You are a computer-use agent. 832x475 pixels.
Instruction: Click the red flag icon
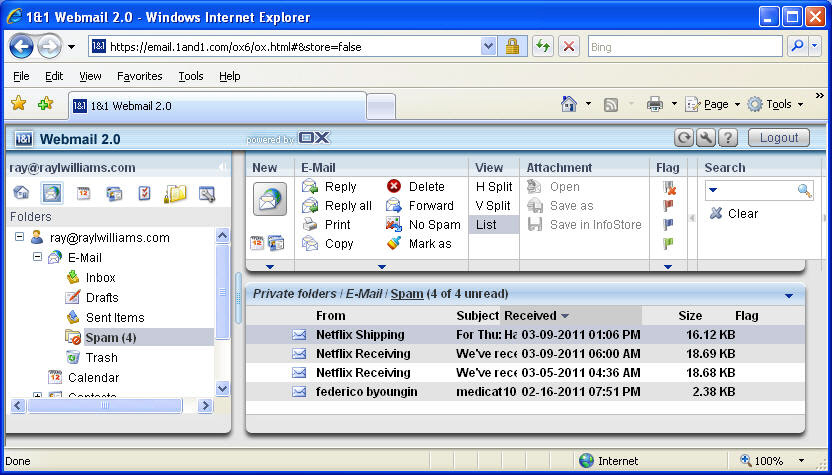coord(668,206)
